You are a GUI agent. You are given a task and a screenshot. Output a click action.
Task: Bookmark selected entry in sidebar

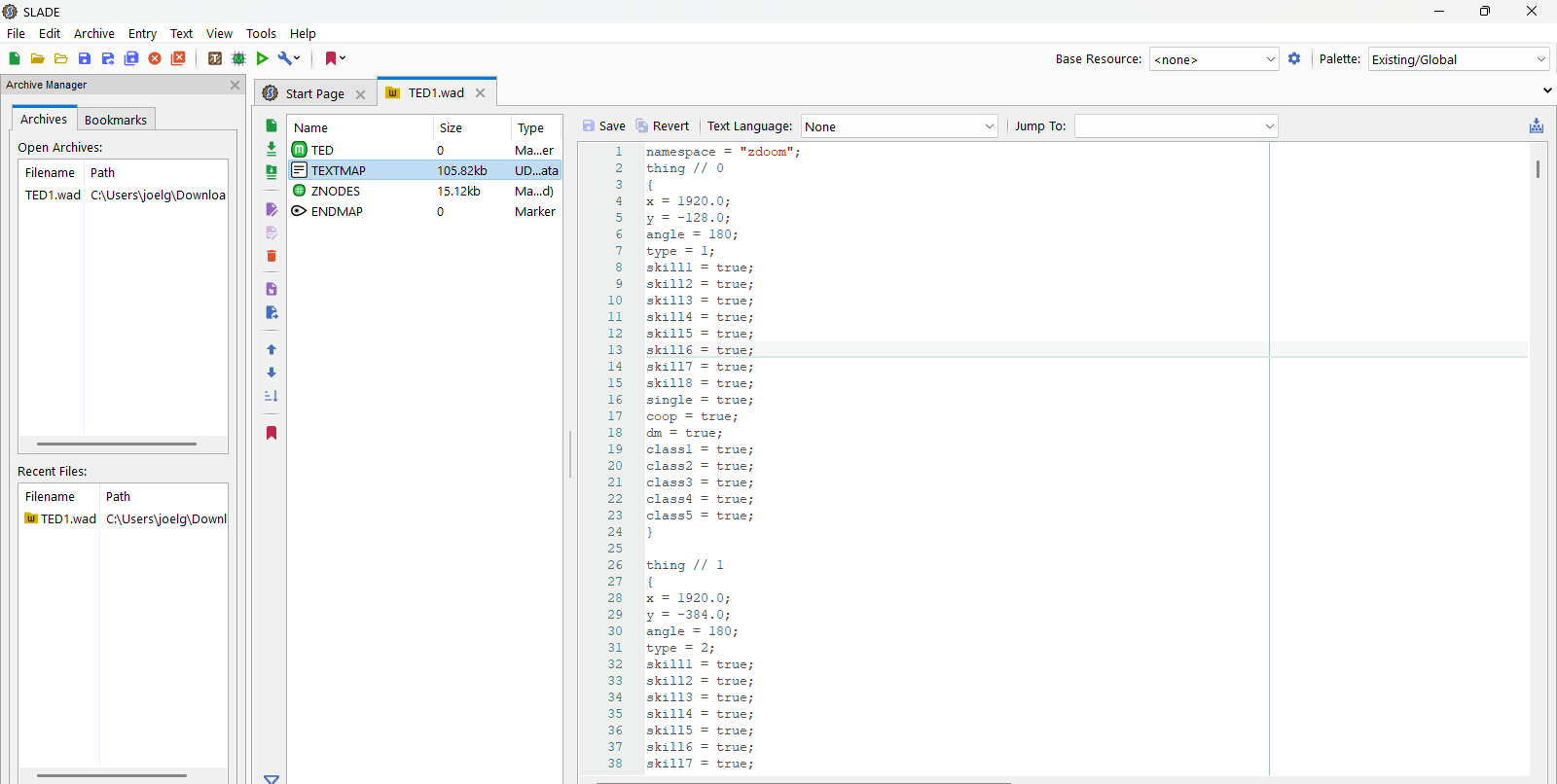click(272, 433)
